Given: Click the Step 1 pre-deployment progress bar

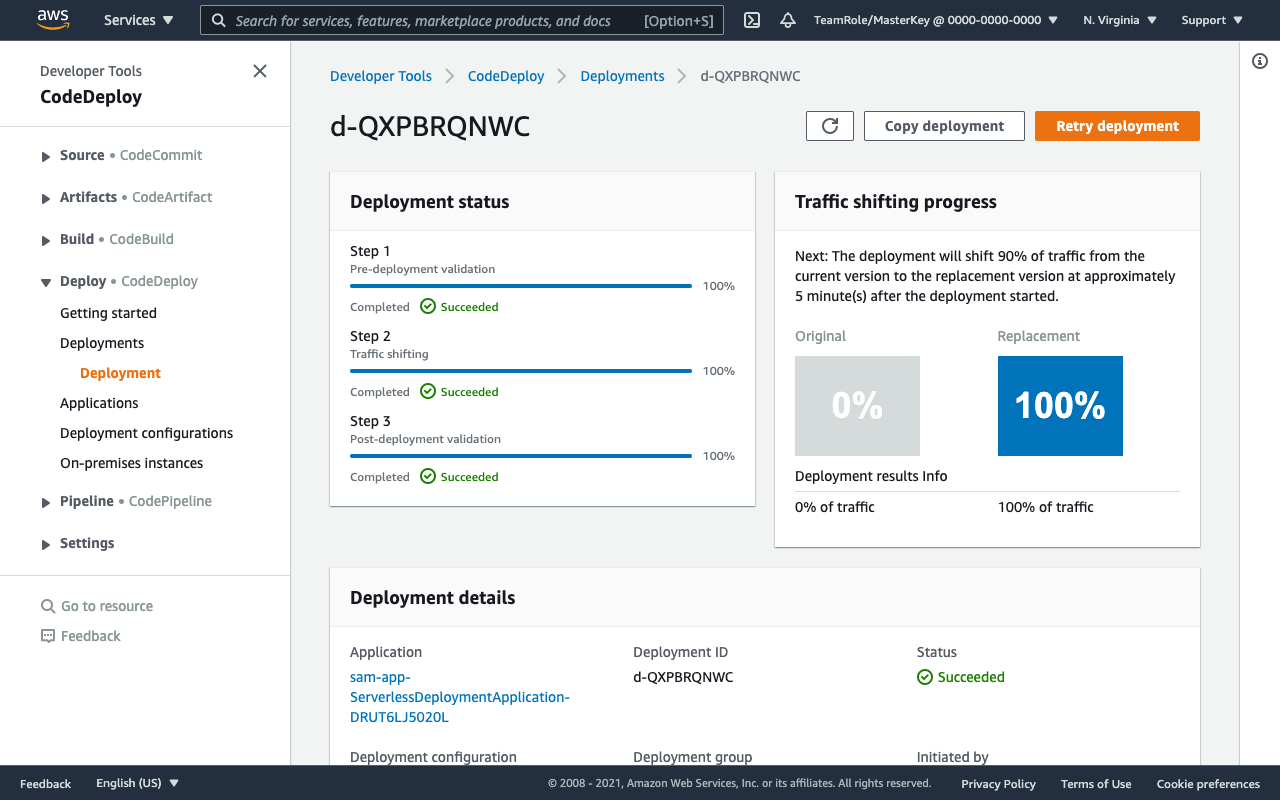Looking at the screenshot, I should coord(521,286).
